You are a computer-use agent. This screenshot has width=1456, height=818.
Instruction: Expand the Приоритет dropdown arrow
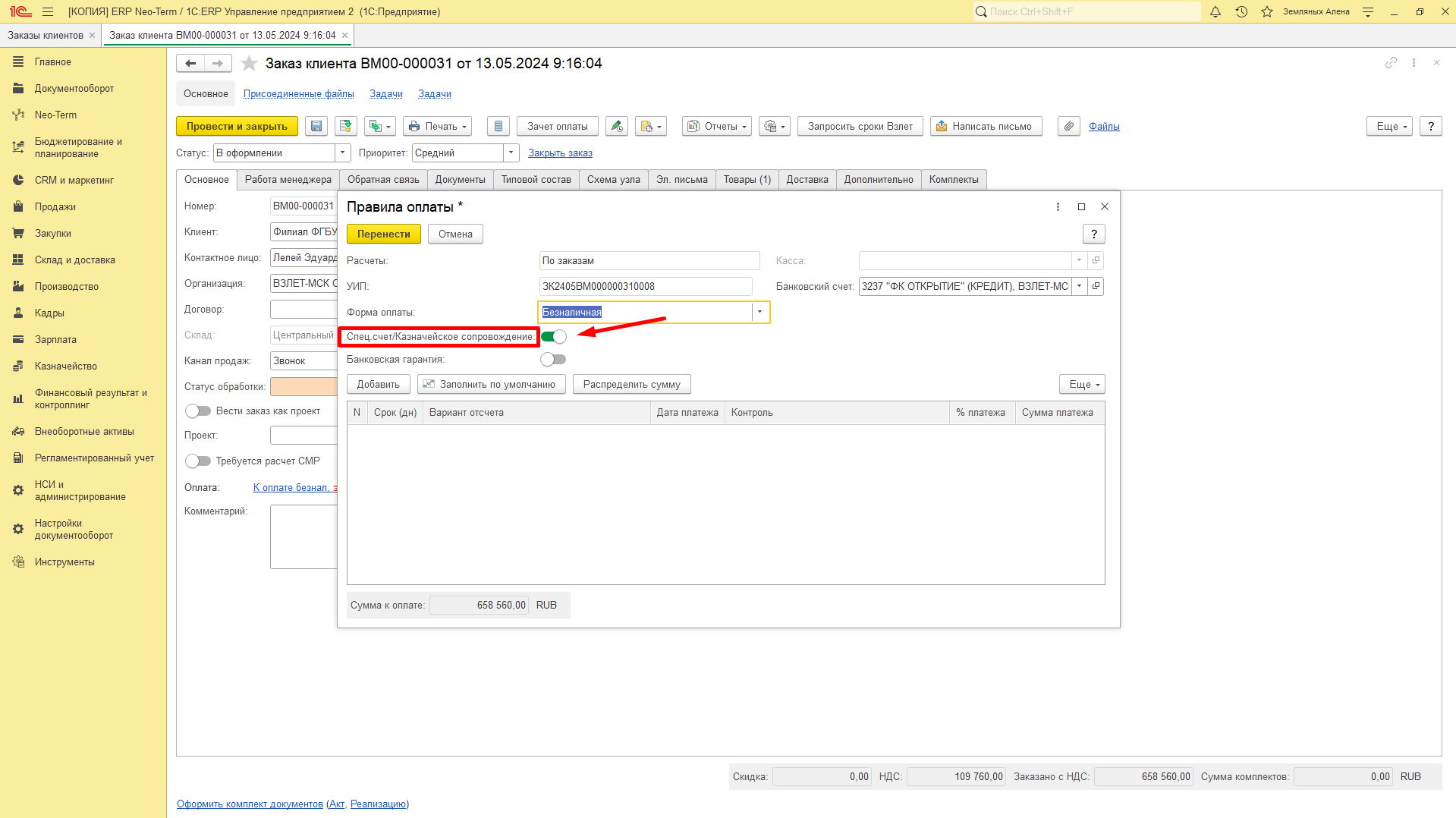tap(511, 153)
